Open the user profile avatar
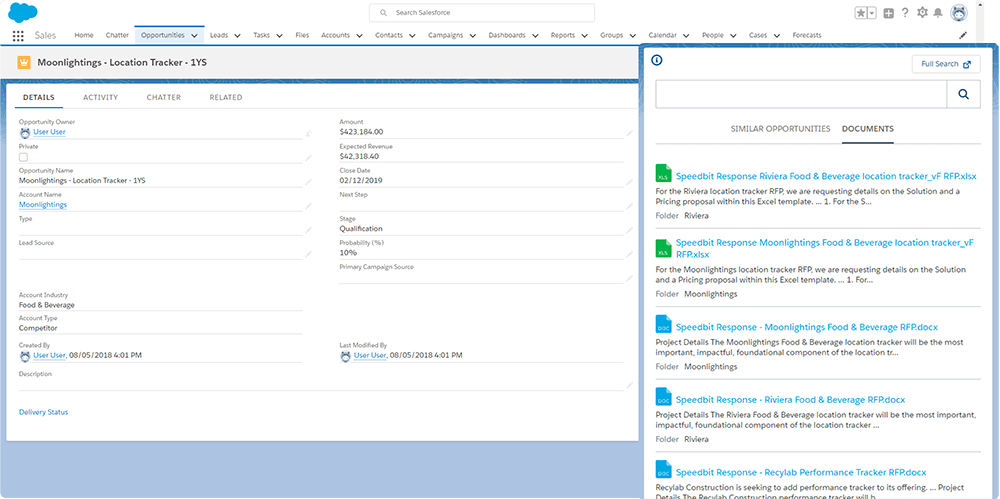 point(959,13)
